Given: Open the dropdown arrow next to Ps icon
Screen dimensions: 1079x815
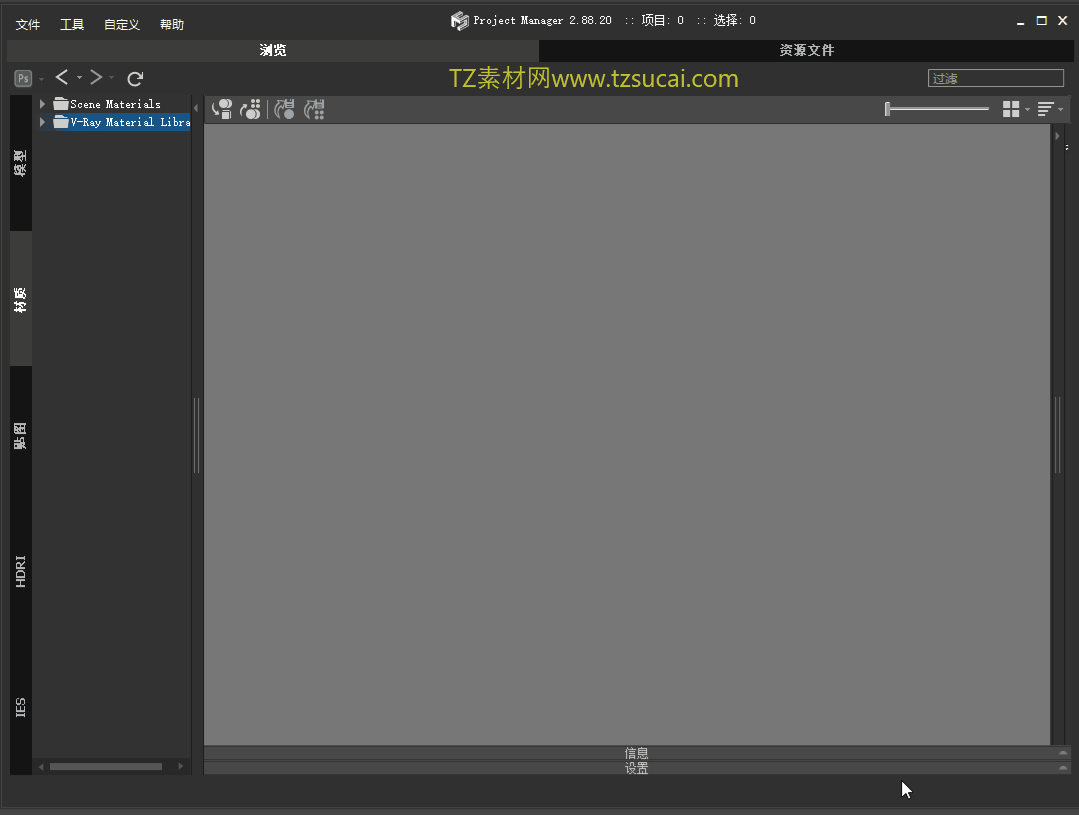Looking at the screenshot, I should point(41,79).
